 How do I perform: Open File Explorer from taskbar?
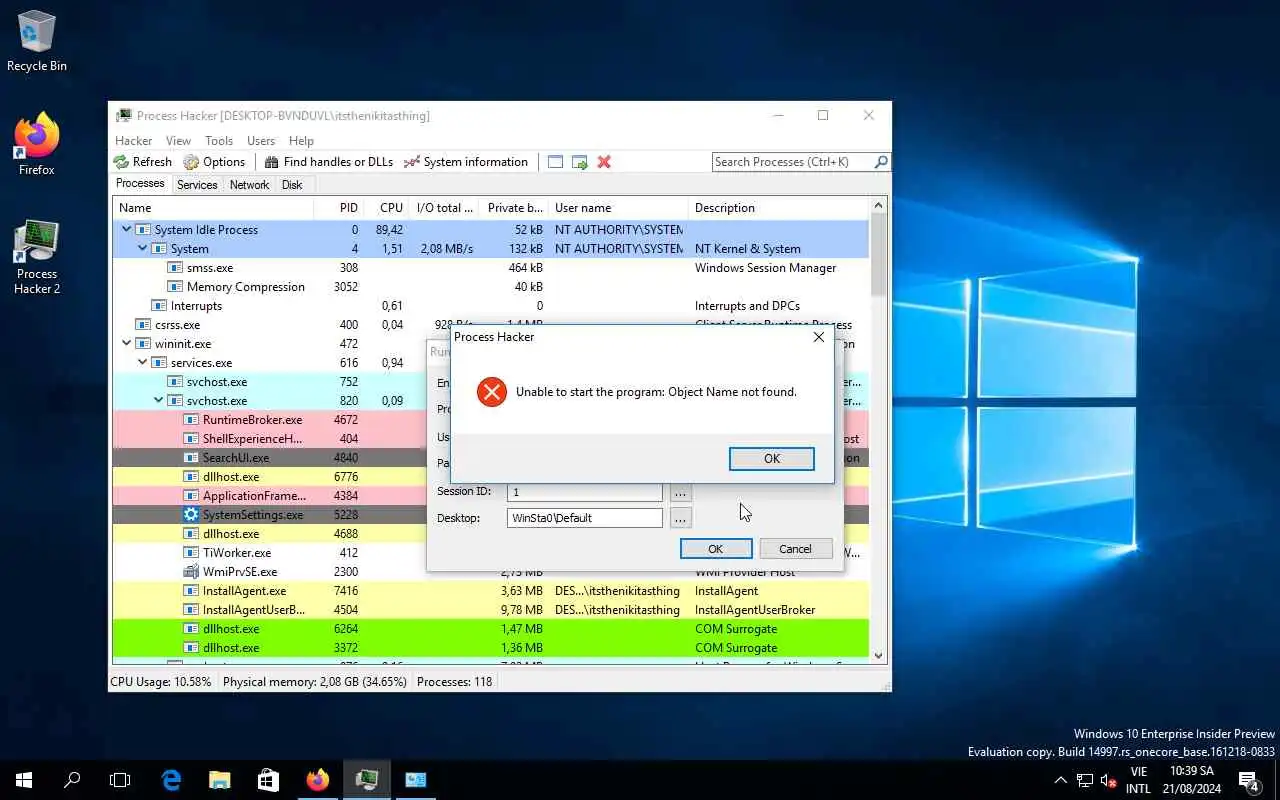[220, 780]
